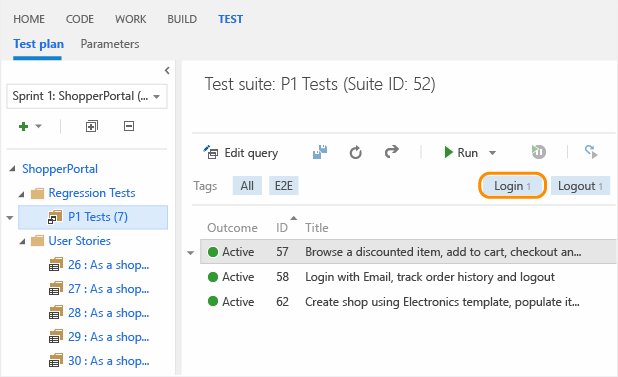Click the icon of requirement suite 26

coord(56,264)
